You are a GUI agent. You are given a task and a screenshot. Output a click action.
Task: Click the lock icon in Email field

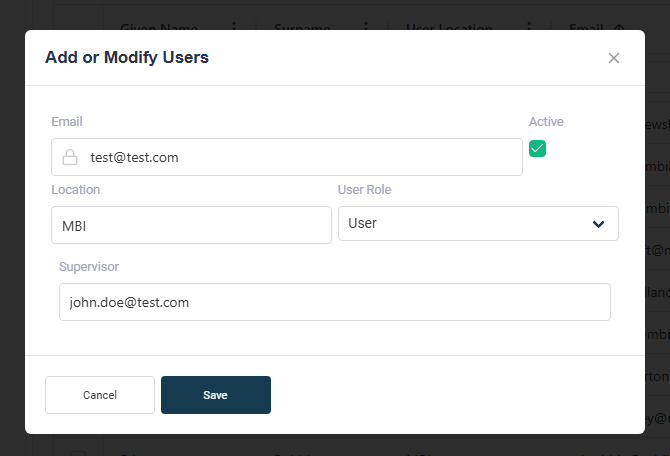(x=70, y=157)
